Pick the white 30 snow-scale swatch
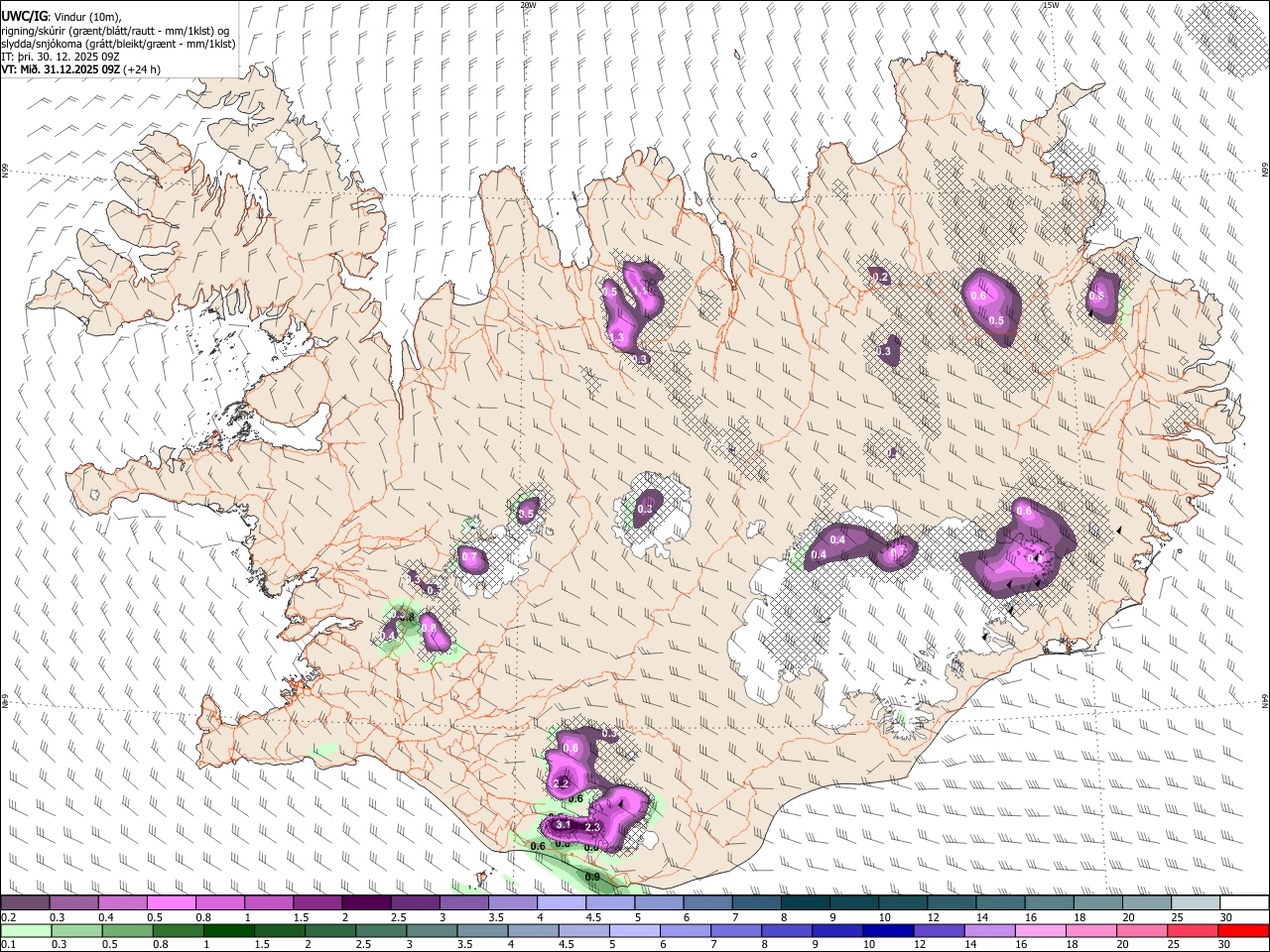 pyautogui.click(x=1243, y=903)
